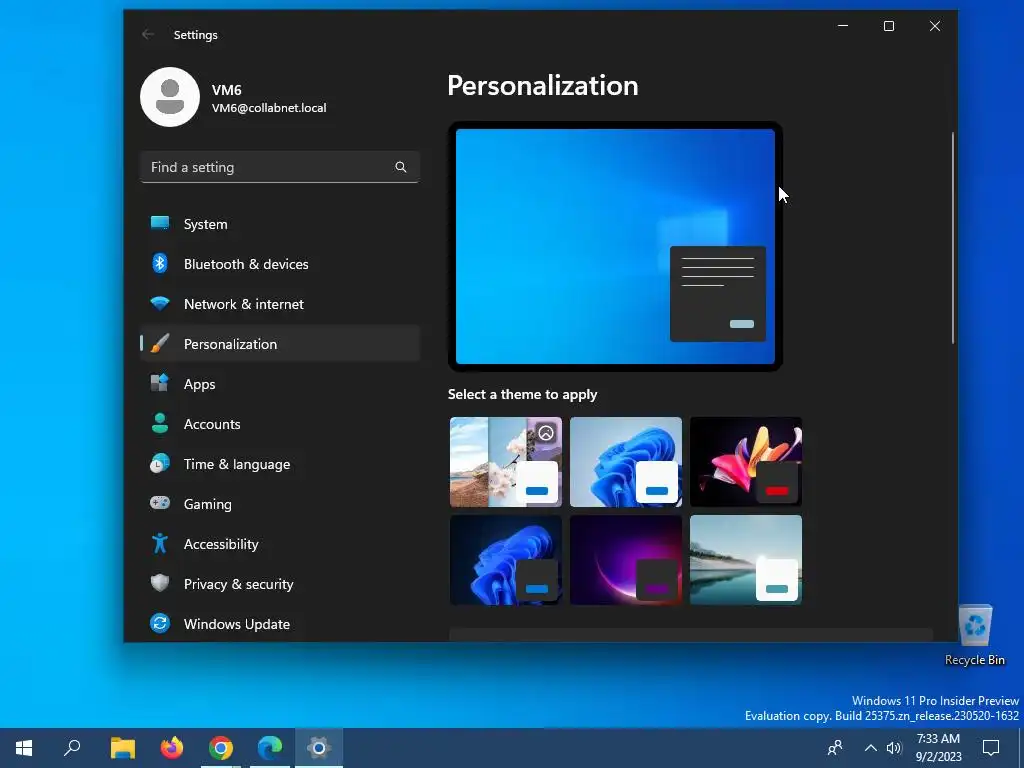The height and width of the screenshot is (768, 1024).
Task: Switch to Network & internet page
Action: point(280,304)
